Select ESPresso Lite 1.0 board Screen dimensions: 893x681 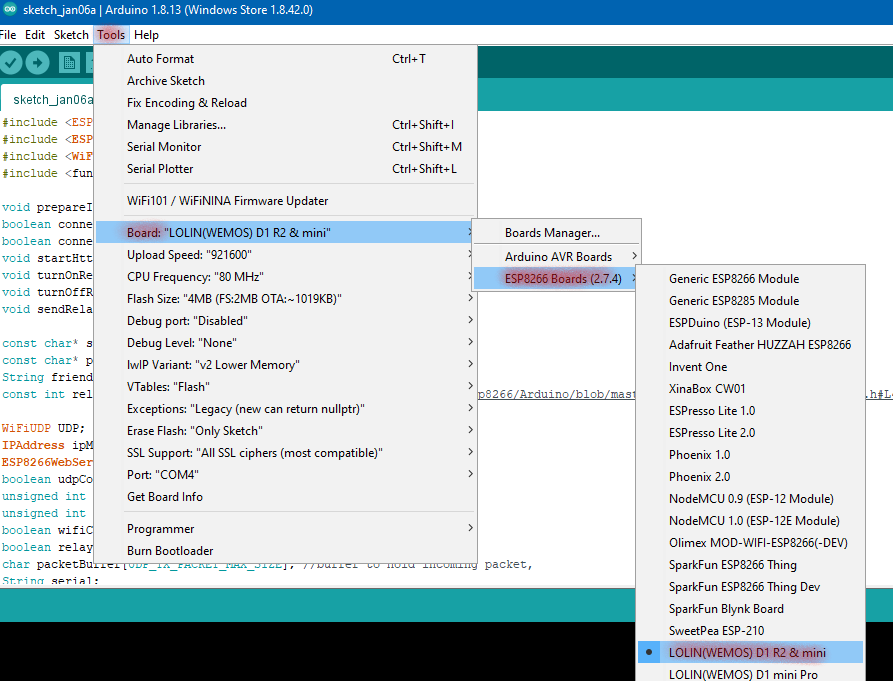tap(750, 411)
